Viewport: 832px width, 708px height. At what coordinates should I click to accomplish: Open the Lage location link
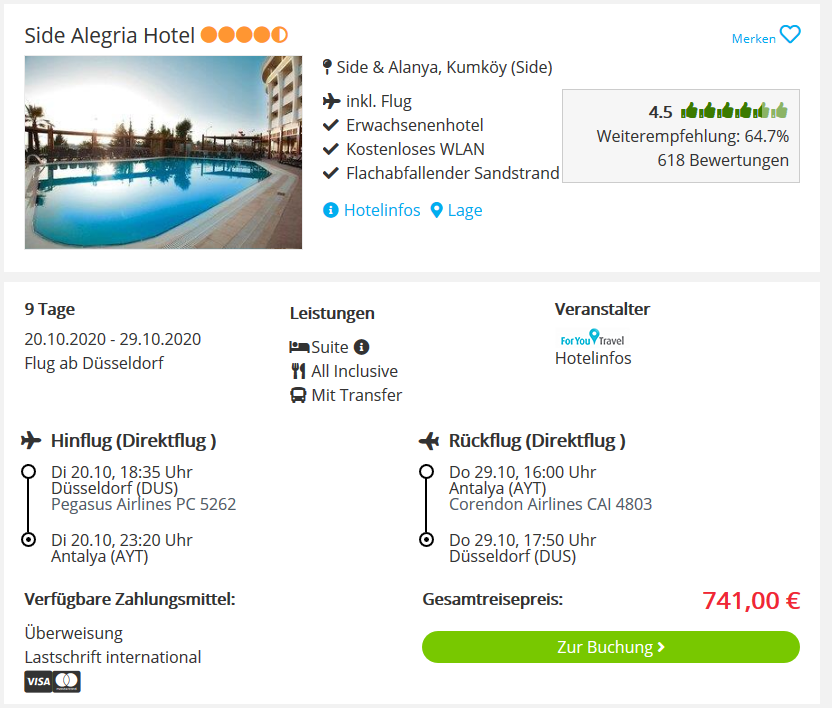point(465,211)
